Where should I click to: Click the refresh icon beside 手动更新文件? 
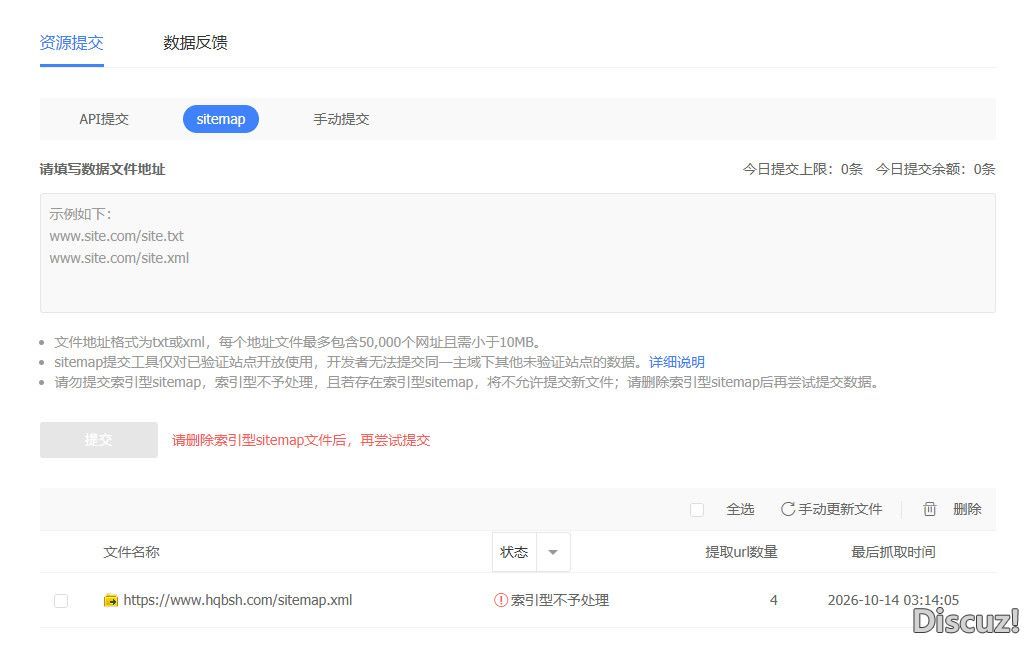point(787,509)
